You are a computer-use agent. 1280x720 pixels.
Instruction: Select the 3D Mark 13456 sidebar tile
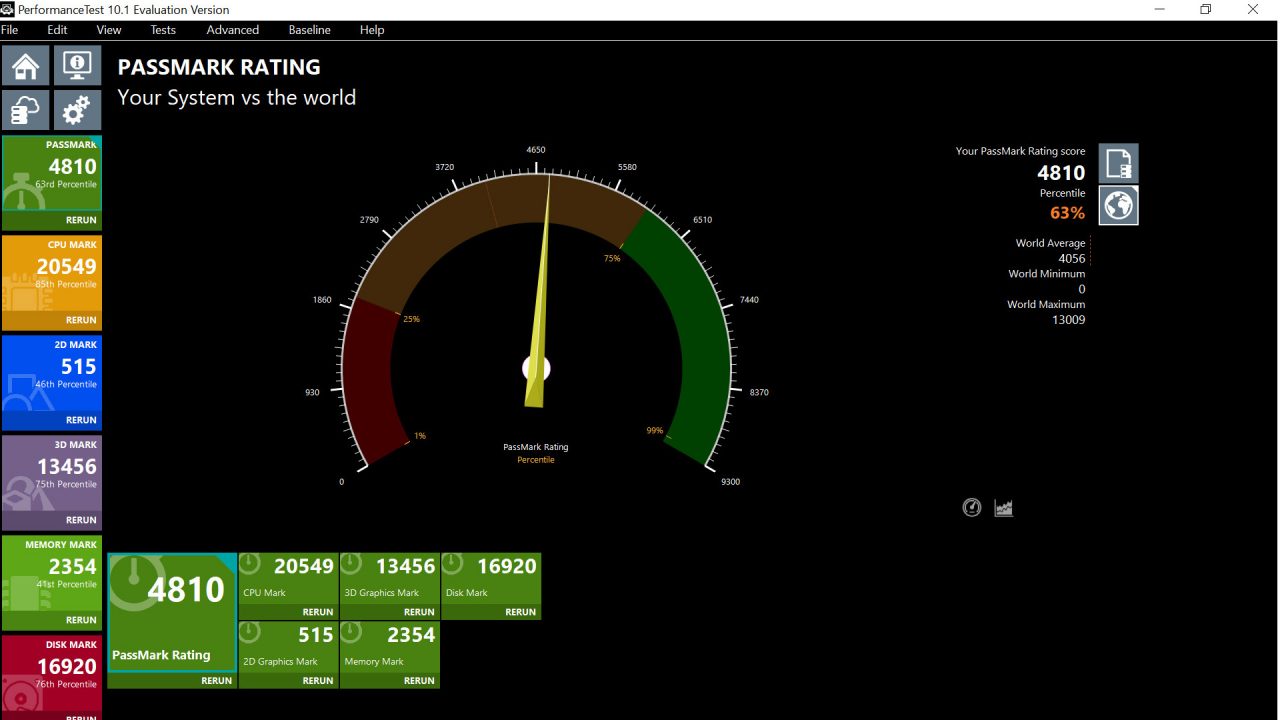click(x=52, y=482)
